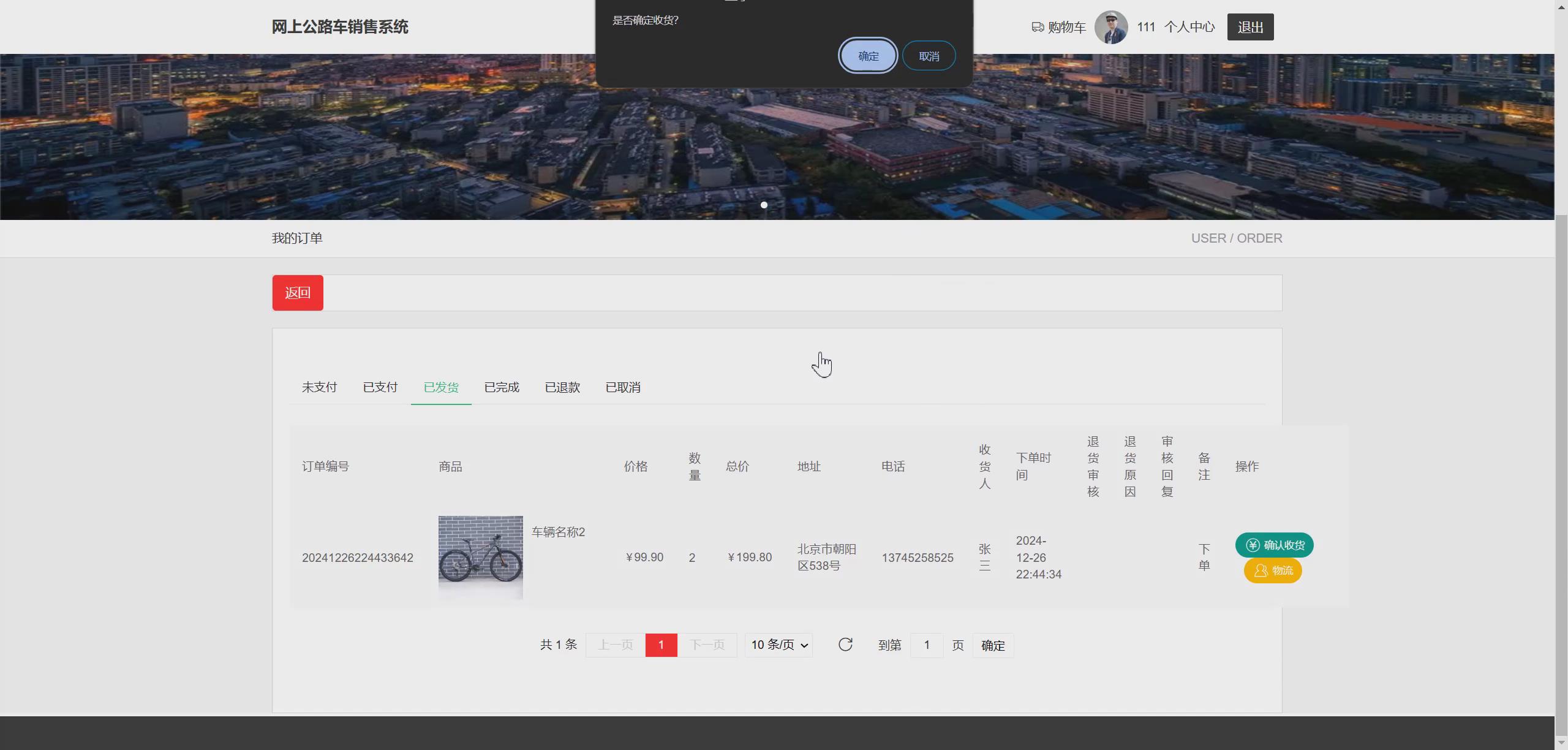Click the red 返回 back button

(298, 293)
